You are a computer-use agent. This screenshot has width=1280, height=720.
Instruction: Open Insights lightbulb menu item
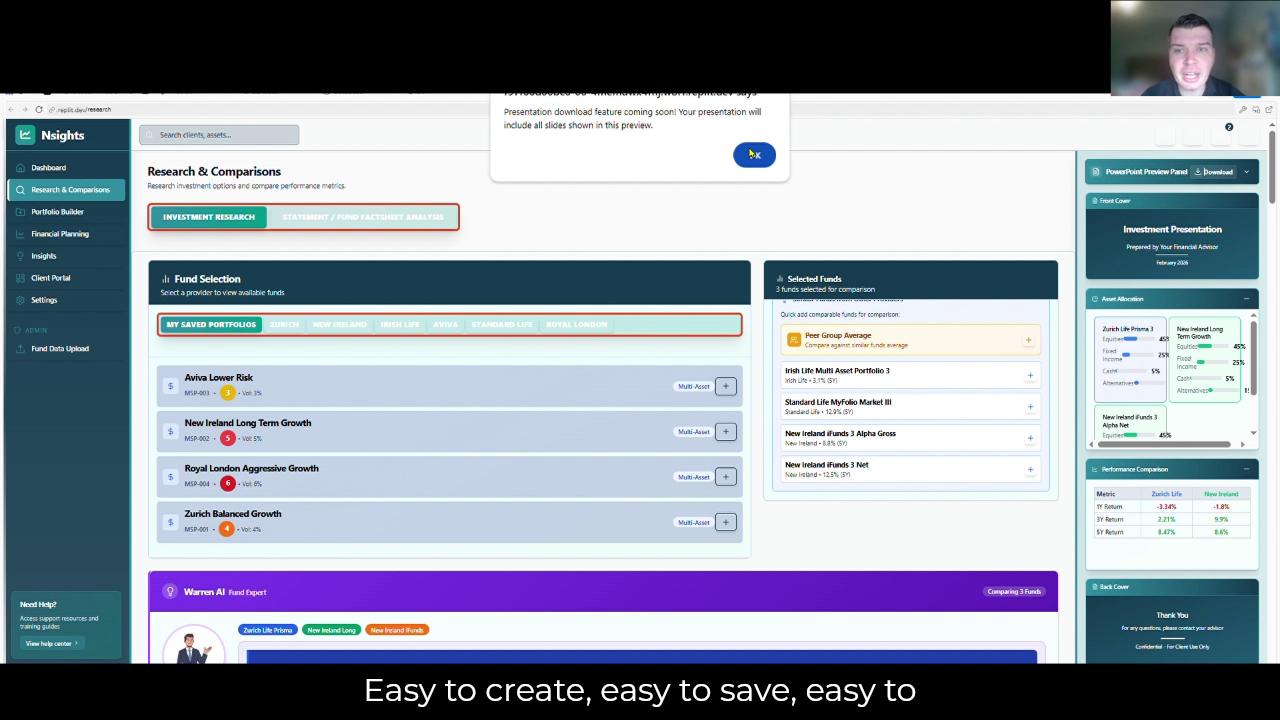43,256
